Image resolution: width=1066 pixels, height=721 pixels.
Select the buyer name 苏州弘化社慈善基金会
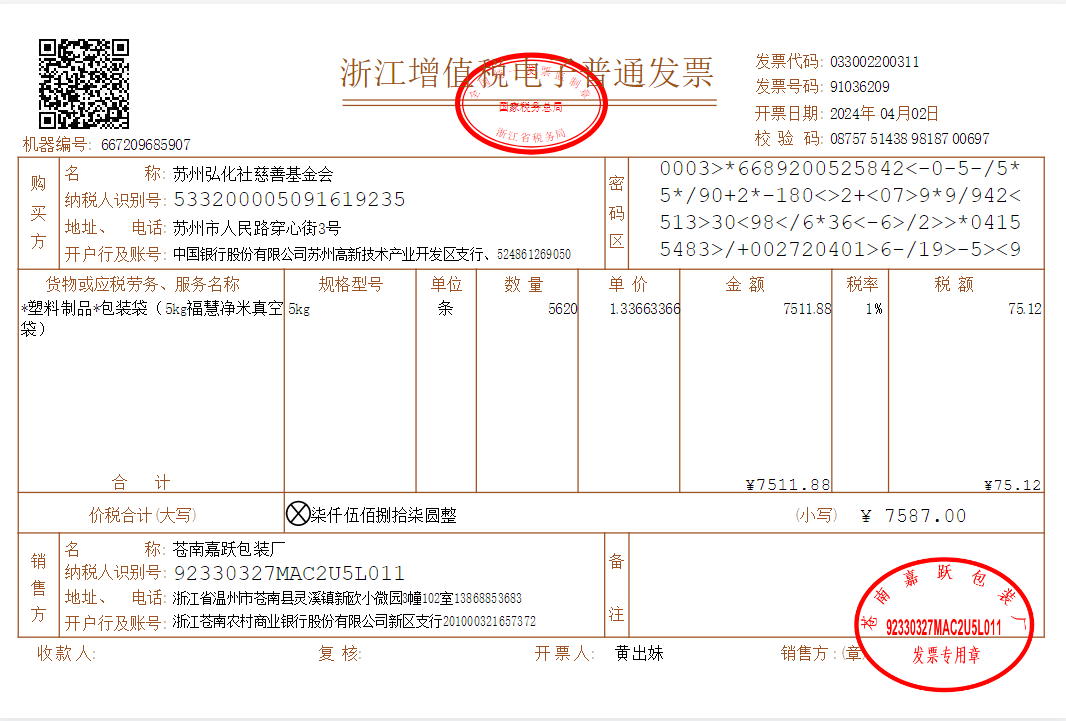tap(253, 174)
